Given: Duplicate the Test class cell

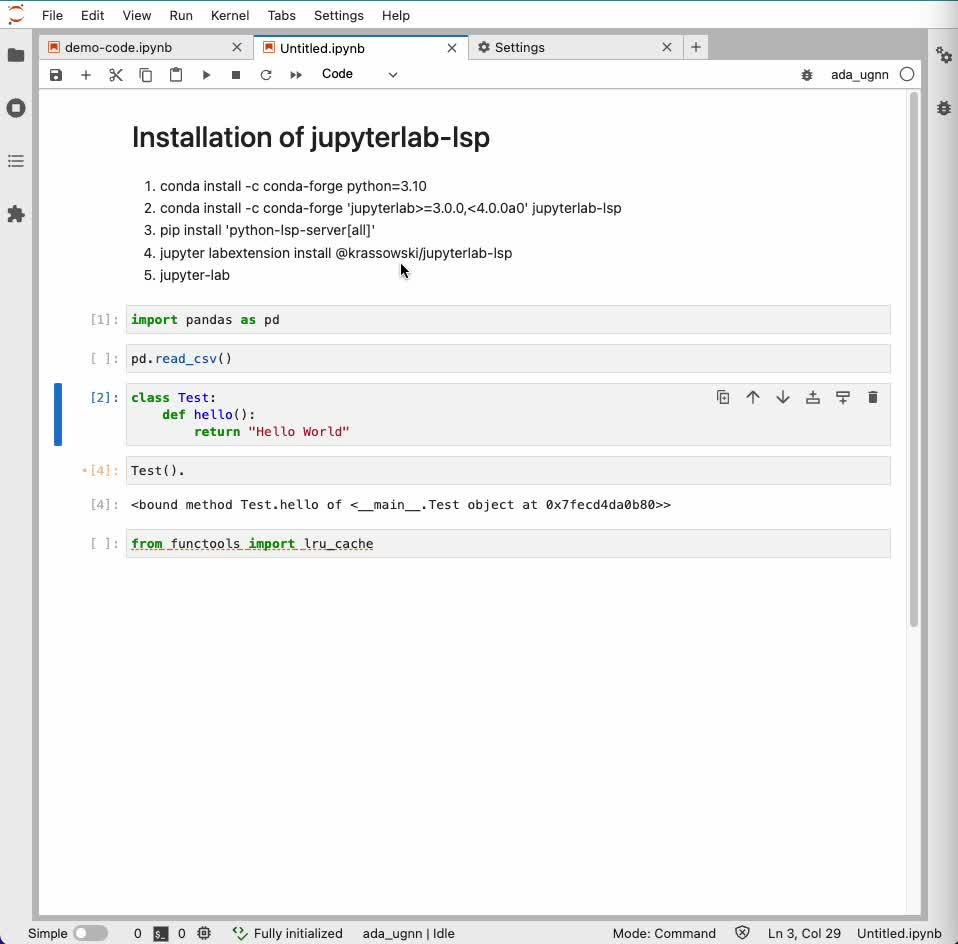Looking at the screenshot, I should pos(723,397).
